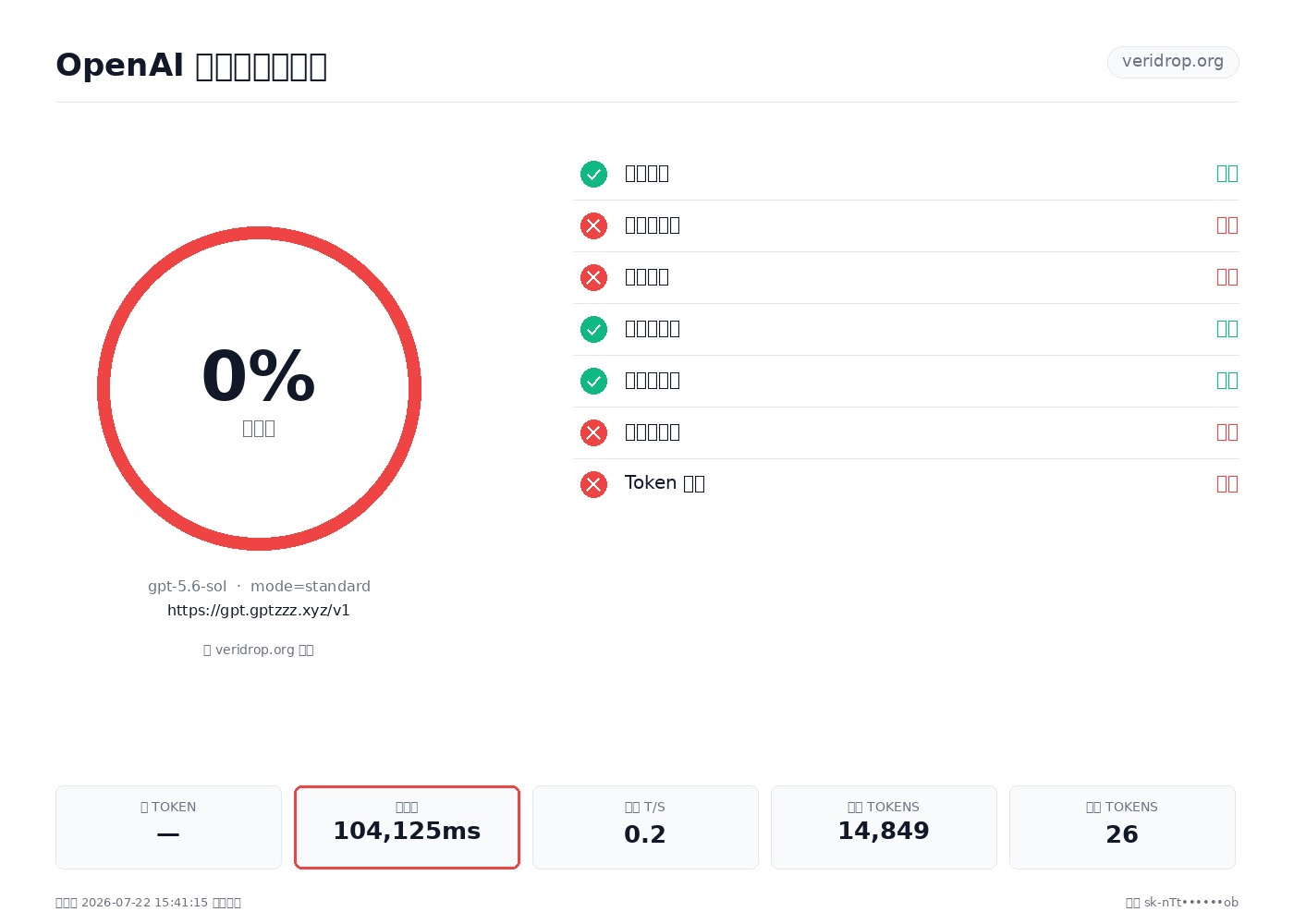Select the green check icon in the fifth result row
Image resolution: width=1294 pixels, height=924 pixels.
pyautogui.click(x=593, y=381)
